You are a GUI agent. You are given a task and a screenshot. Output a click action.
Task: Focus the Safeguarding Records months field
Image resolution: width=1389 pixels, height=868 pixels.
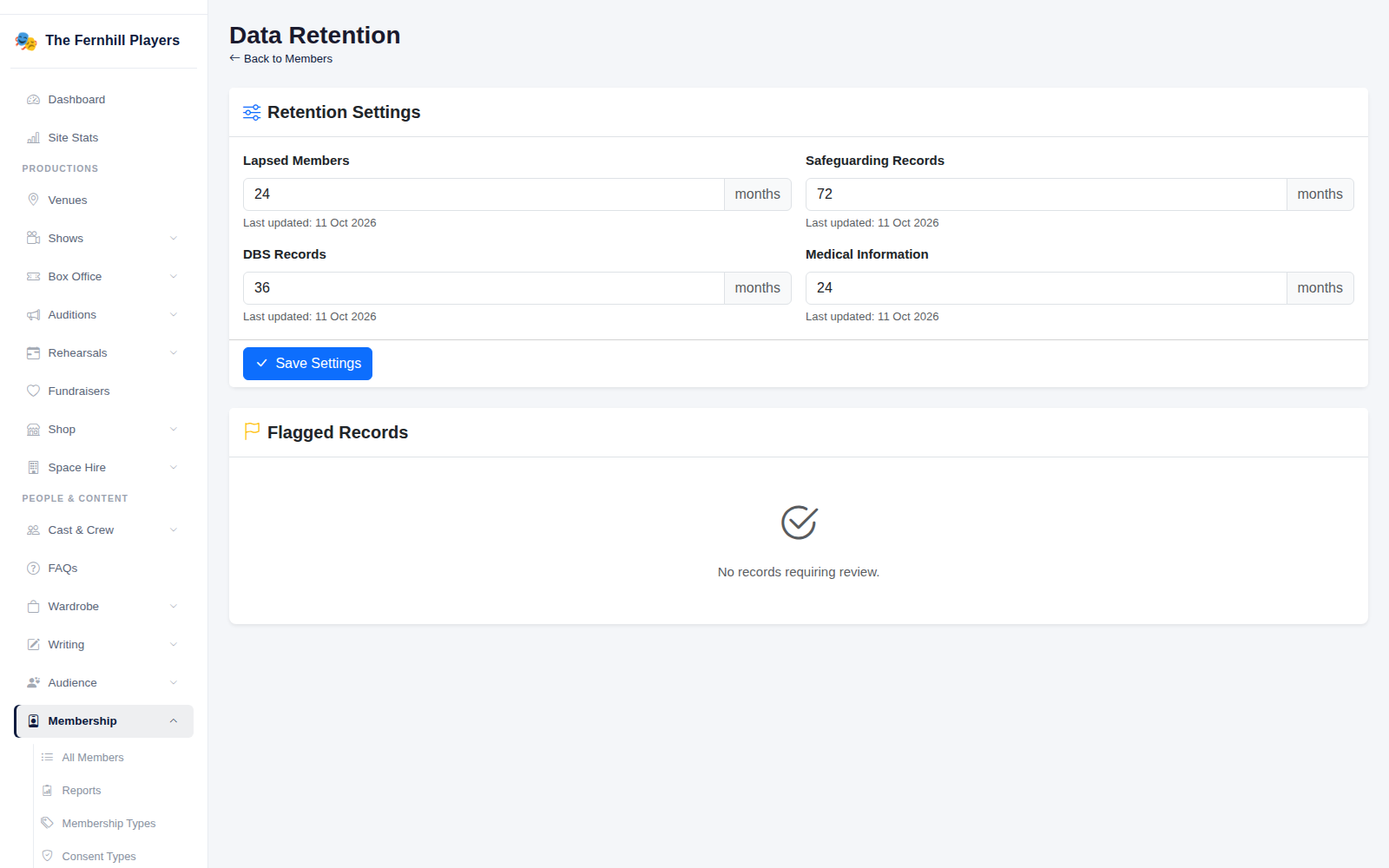tap(1046, 194)
